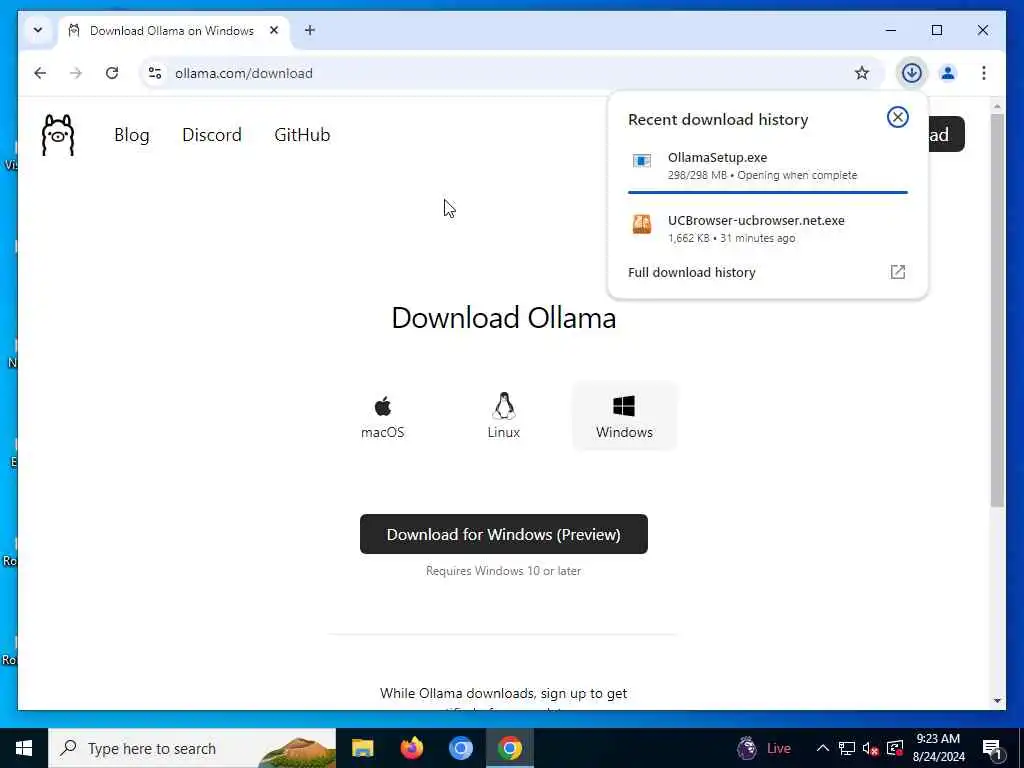
Task: Click the page vertical scrollbar thumb
Action: pyautogui.click(x=997, y=310)
